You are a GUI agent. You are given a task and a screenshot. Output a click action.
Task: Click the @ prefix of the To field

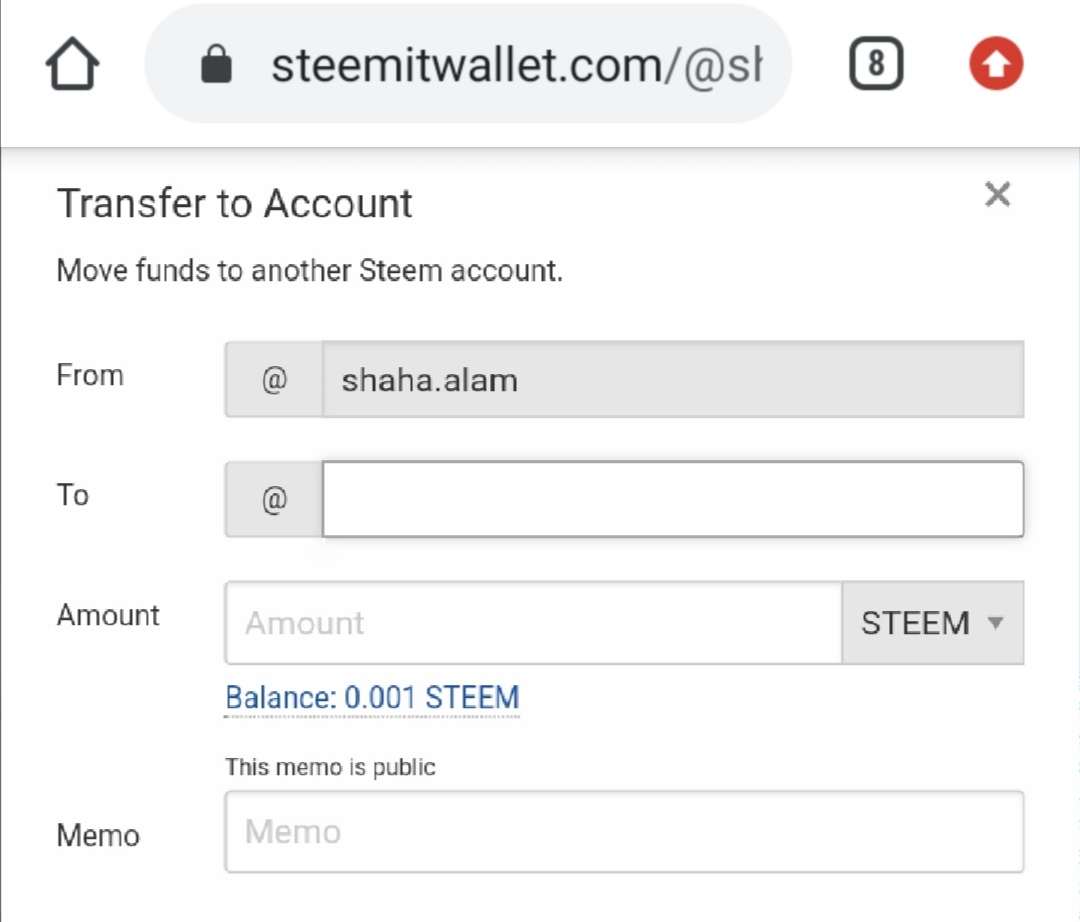click(x=274, y=499)
